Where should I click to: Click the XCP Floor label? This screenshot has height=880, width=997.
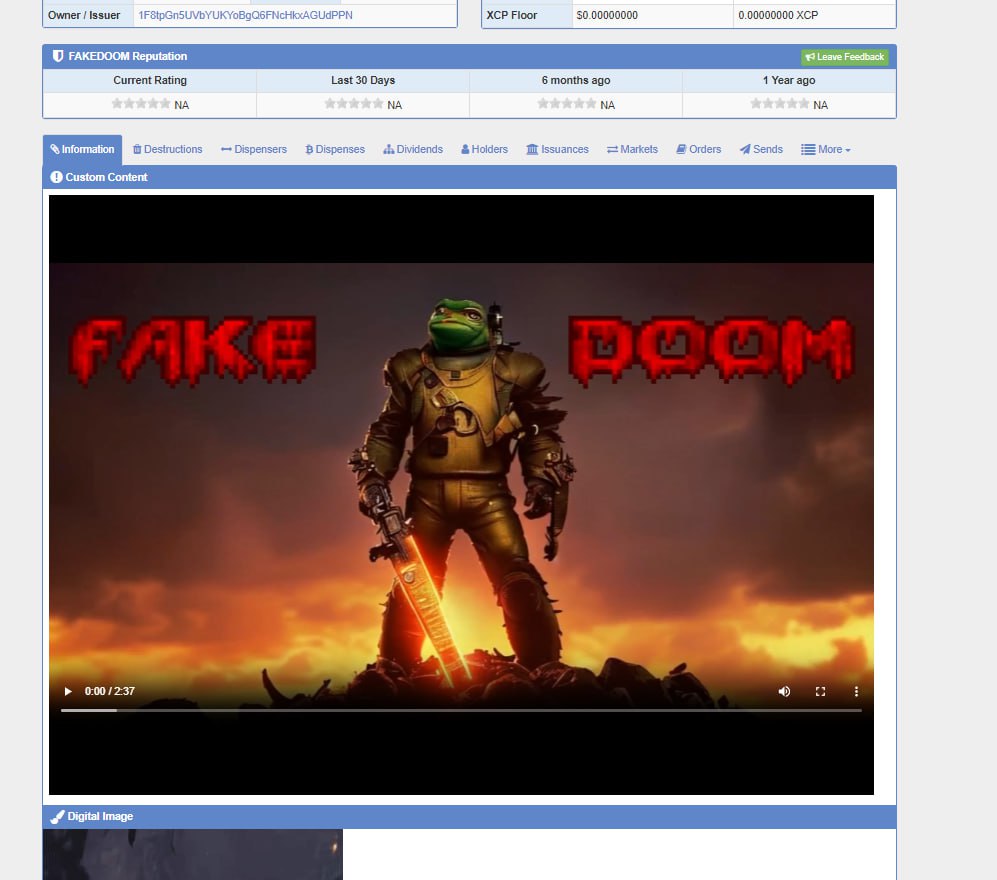click(512, 15)
